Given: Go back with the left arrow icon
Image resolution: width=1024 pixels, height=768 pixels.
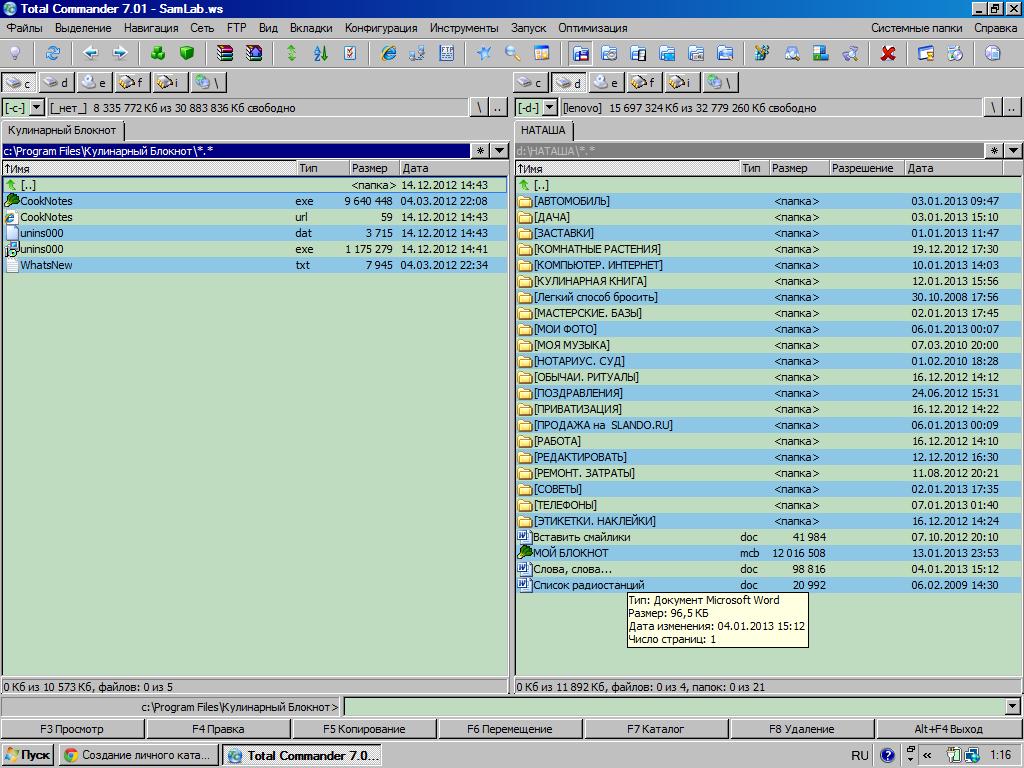Looking at the screenshot, I should 91,54.
